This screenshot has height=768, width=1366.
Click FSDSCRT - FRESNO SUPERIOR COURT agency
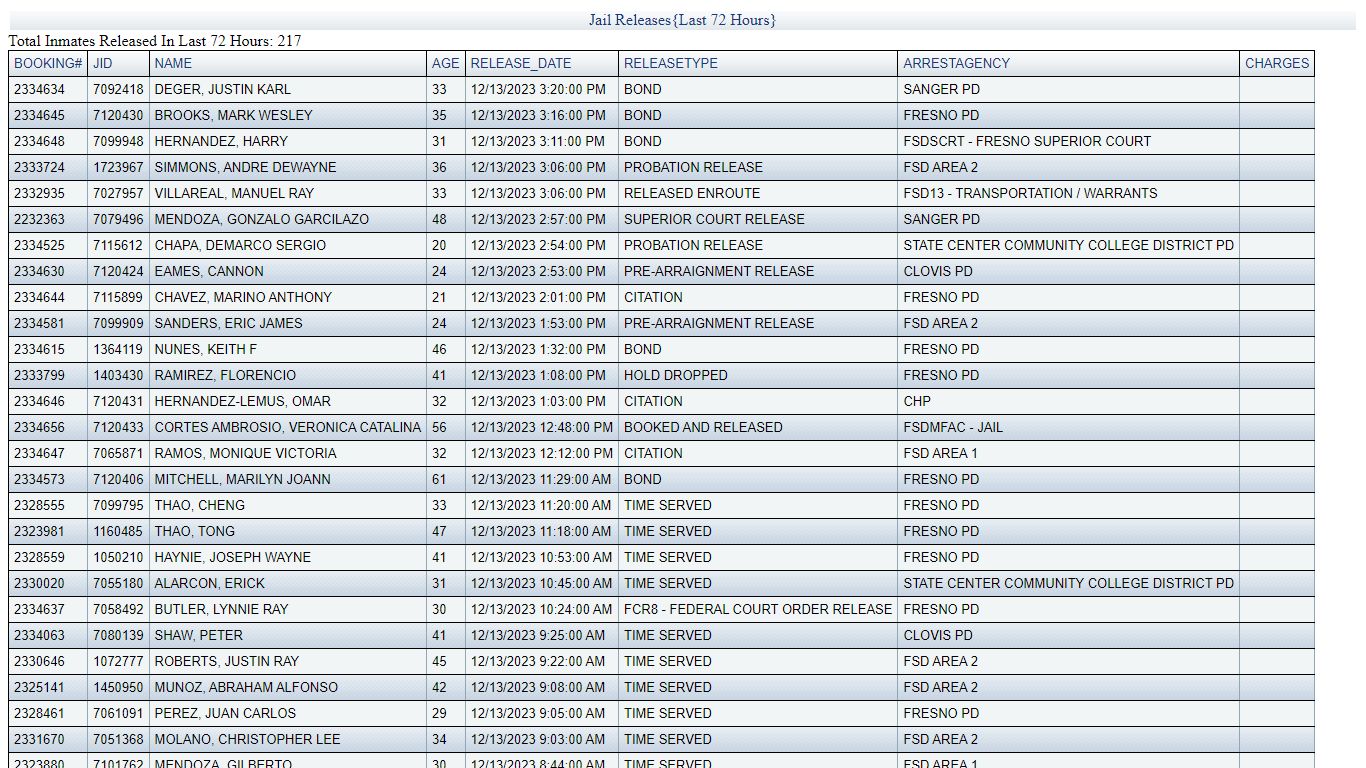coord(1027,141)
